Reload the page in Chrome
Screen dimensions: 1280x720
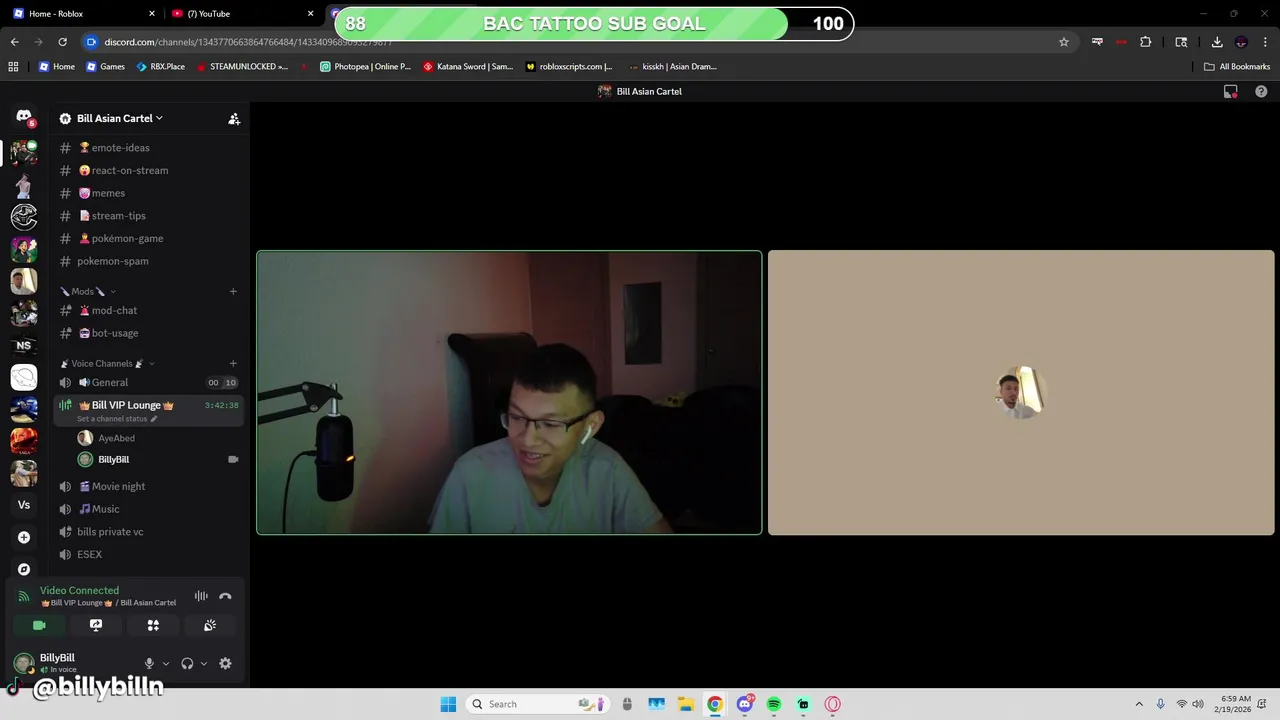[x=62, y=42]
